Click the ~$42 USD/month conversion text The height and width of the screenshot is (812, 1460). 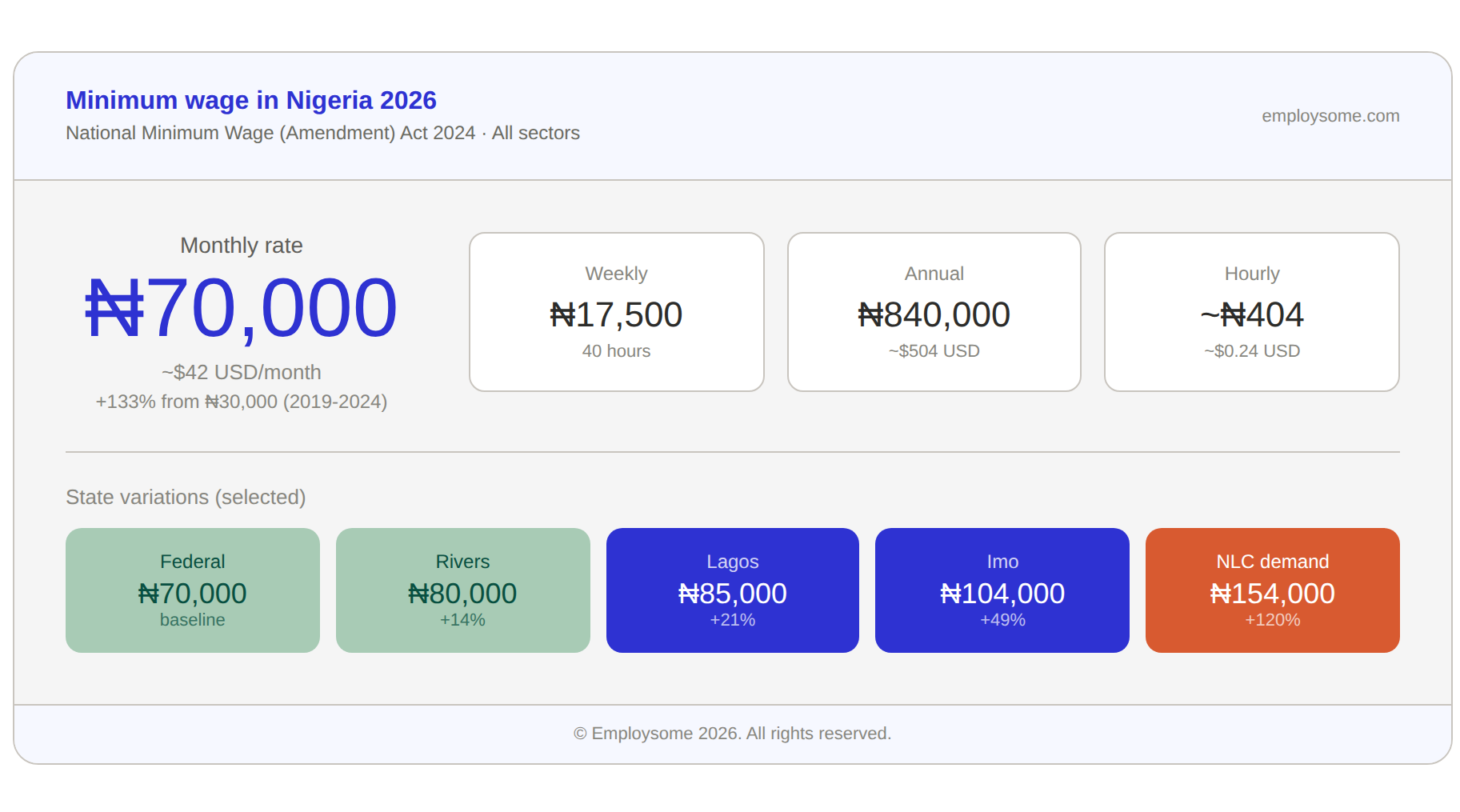(x=242, y=372)
